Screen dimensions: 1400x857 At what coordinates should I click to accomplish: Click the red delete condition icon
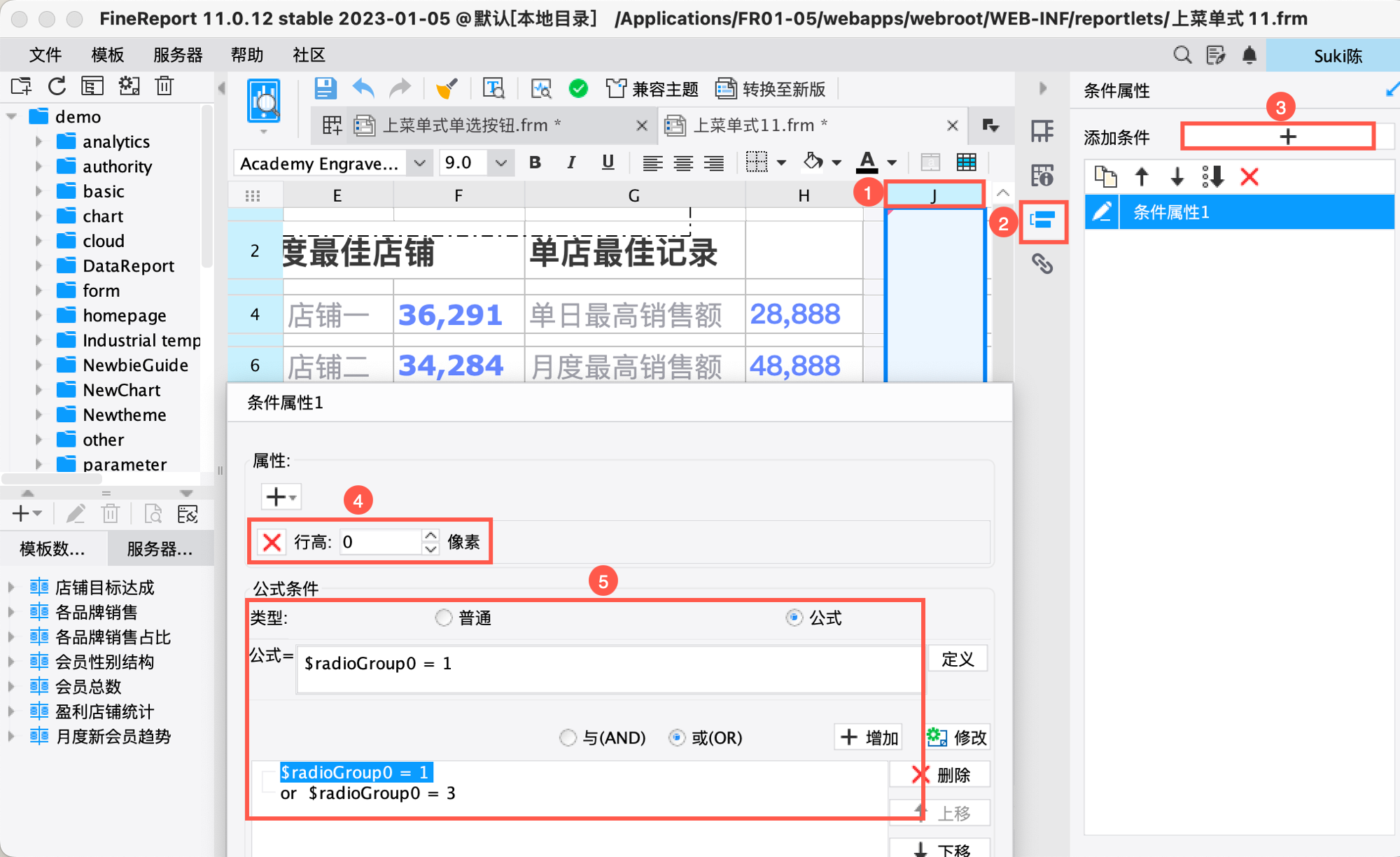pos(1249,176)
